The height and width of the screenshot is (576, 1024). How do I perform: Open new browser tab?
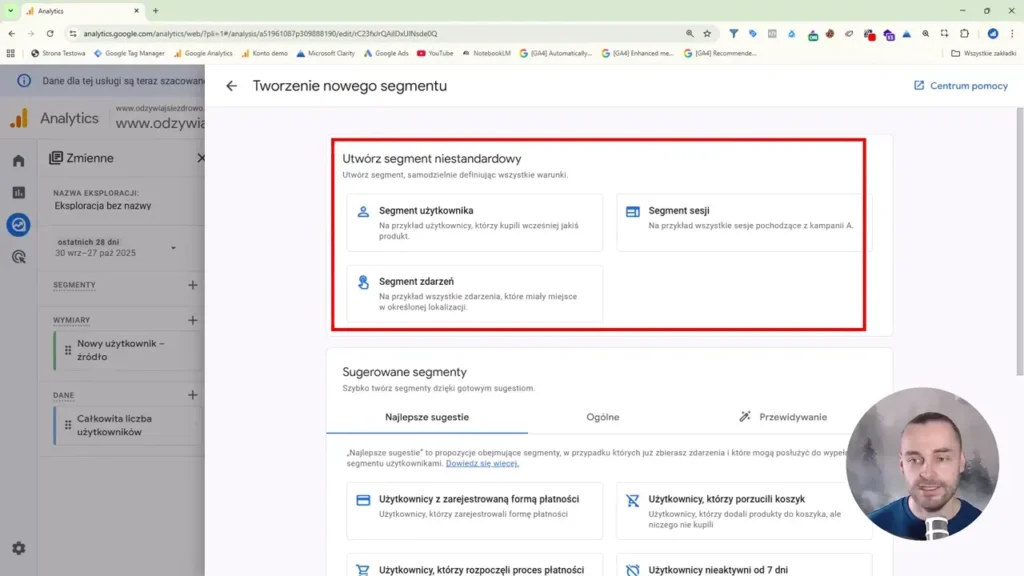click(x=155, y=10)
